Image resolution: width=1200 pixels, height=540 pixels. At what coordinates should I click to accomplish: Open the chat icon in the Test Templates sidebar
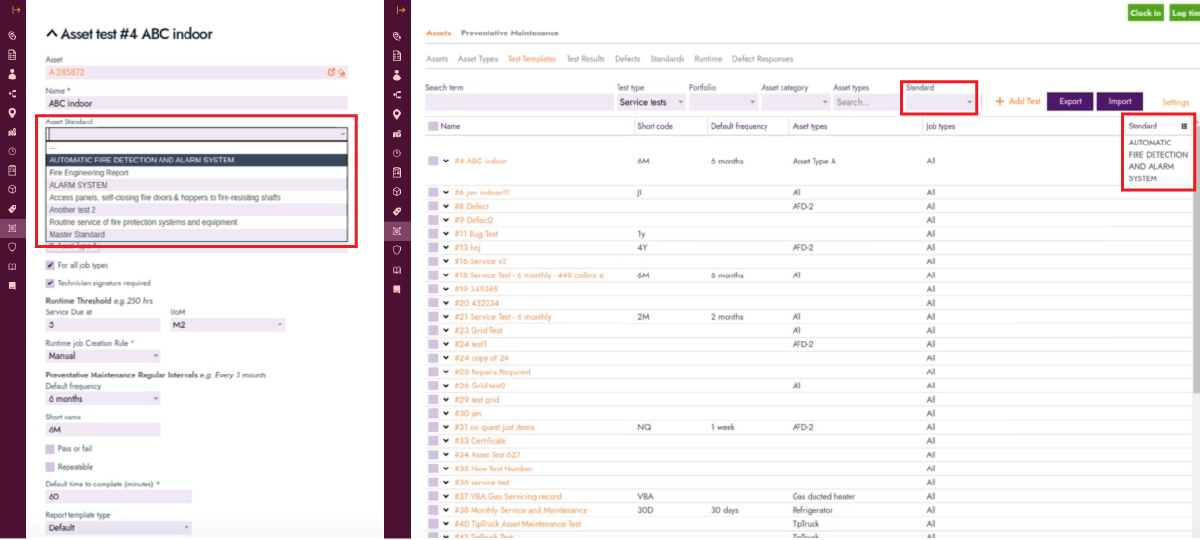(399, 288)
